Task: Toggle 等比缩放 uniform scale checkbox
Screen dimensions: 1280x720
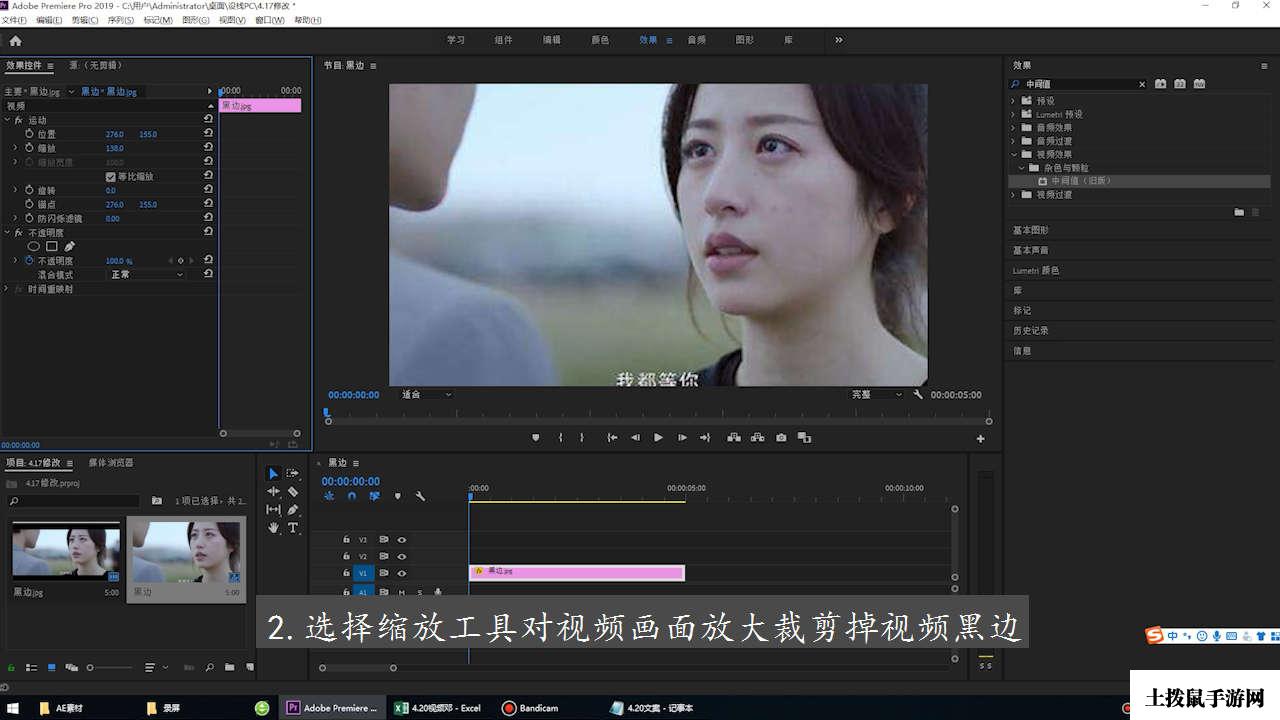Action: coord(111,176)
